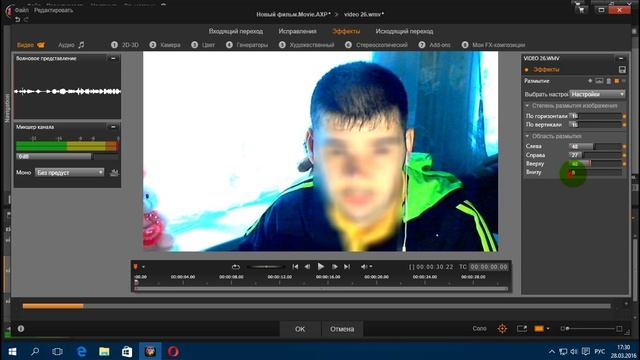
Task: Click the orange target icon near Соло
Action: point(502,329)
